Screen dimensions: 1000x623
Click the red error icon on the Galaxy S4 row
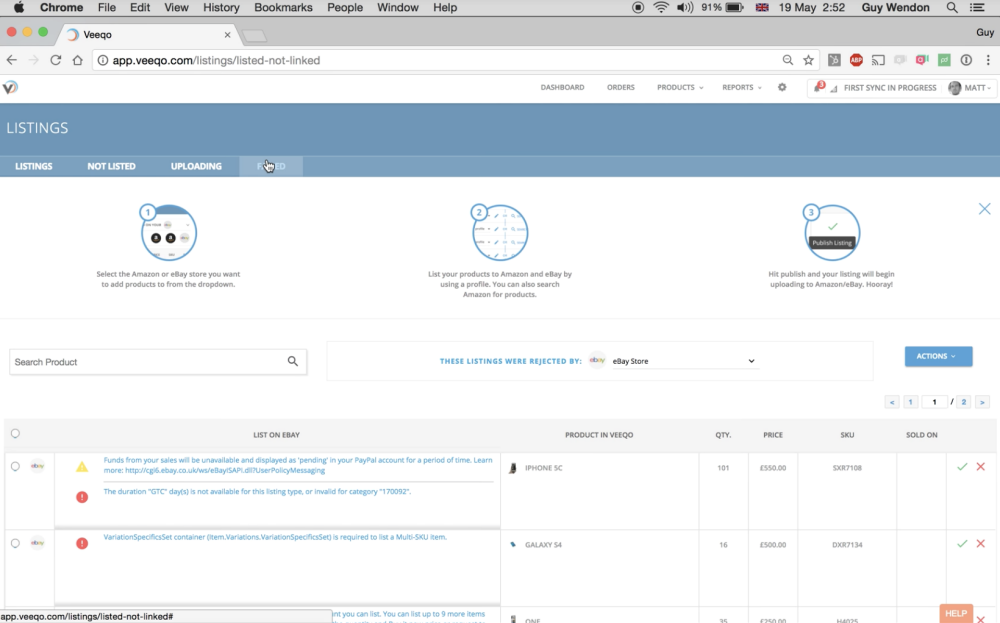point(82,543)
